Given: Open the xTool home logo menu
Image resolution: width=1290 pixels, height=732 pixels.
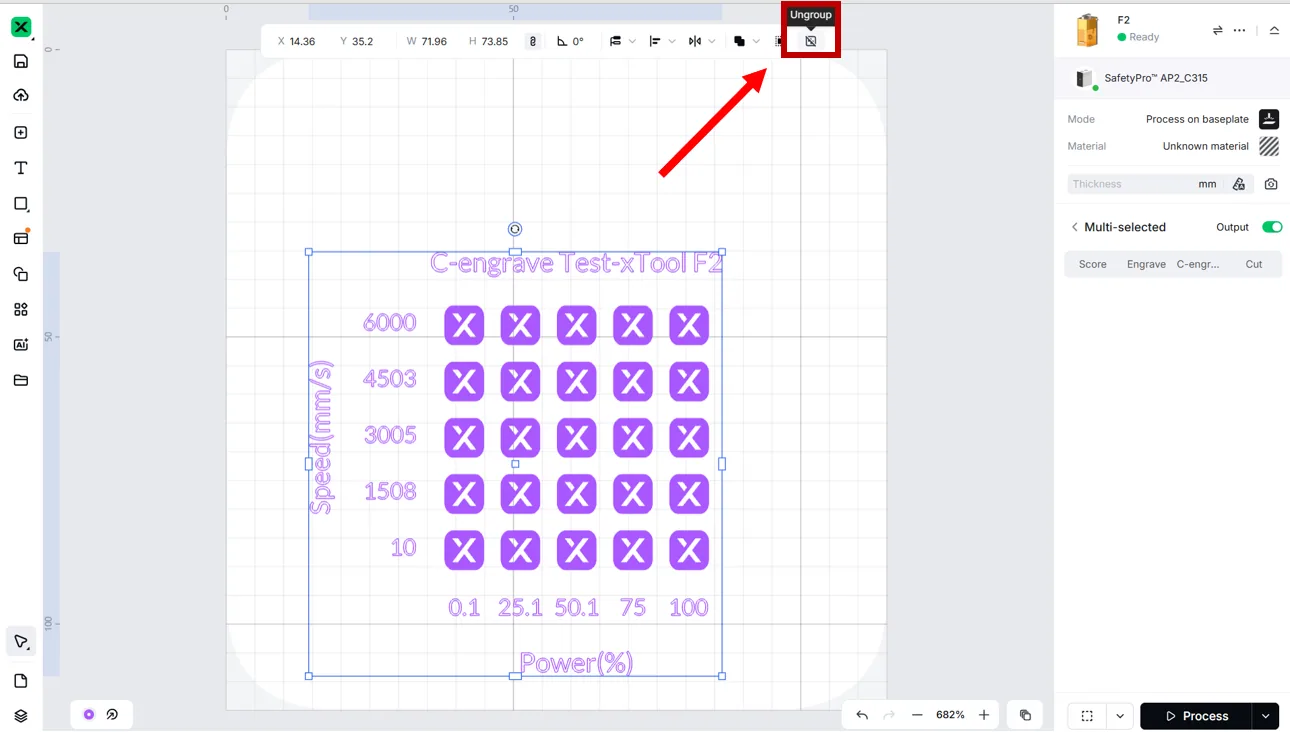Looking at the screenshot, I should pyautogui.click(x=21, y=27).
